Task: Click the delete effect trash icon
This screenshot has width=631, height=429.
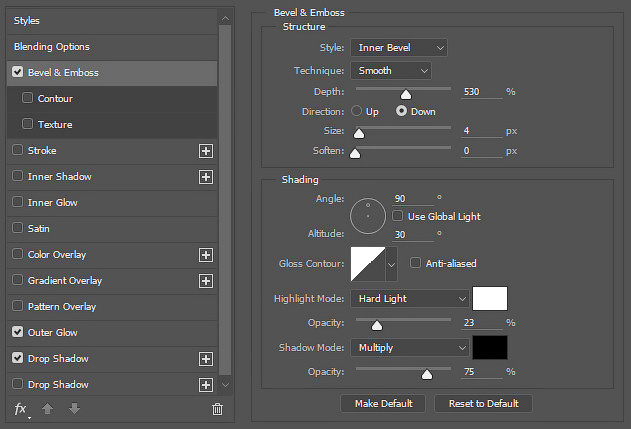Action: tap(217, 409)
